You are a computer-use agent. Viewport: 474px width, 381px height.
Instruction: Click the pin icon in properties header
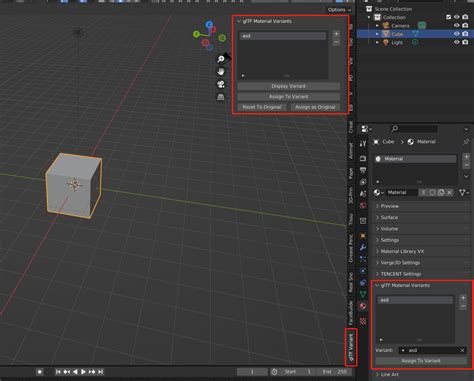tap(466, 142)
